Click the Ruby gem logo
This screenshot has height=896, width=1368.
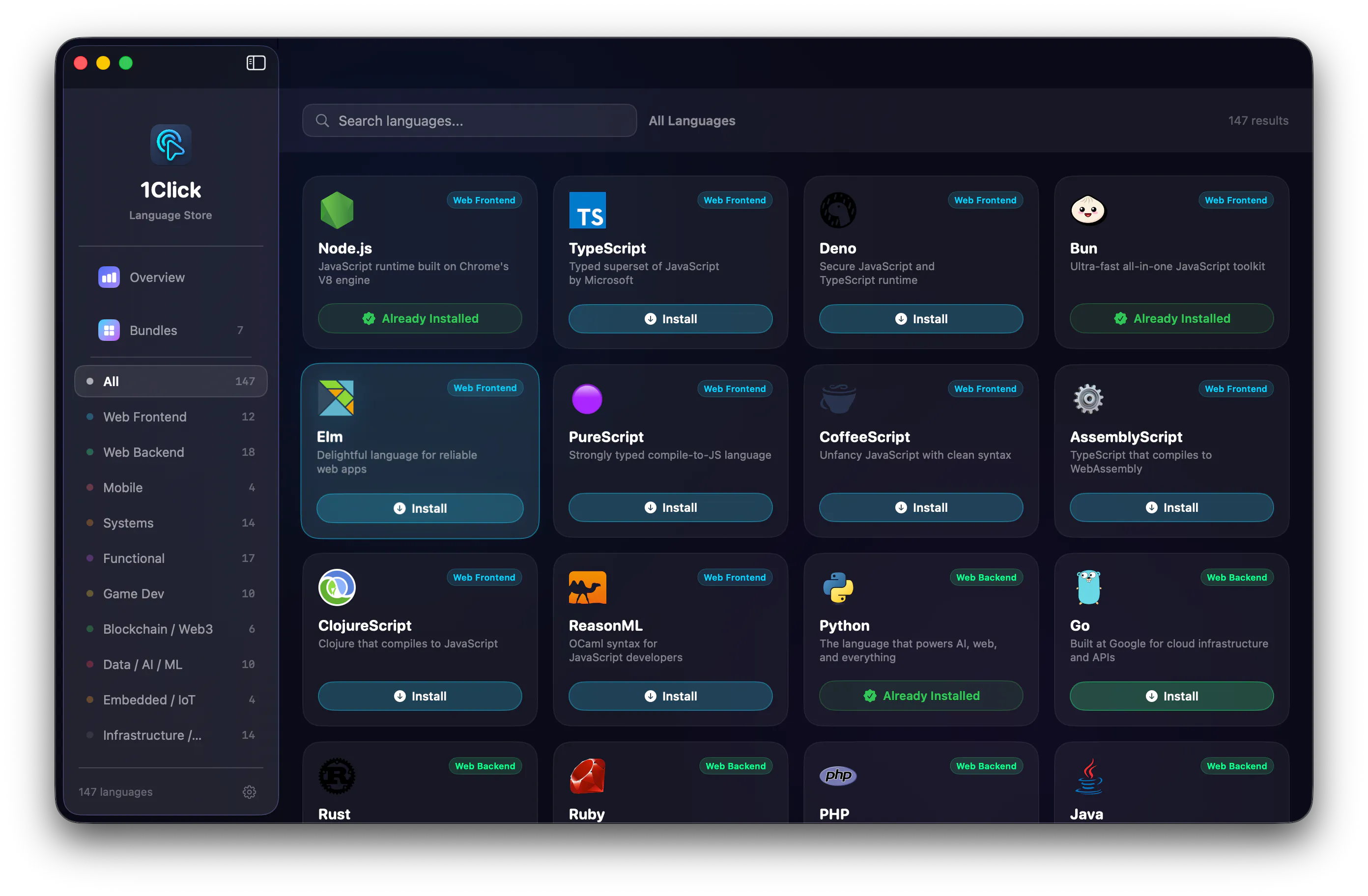[587, 775]
